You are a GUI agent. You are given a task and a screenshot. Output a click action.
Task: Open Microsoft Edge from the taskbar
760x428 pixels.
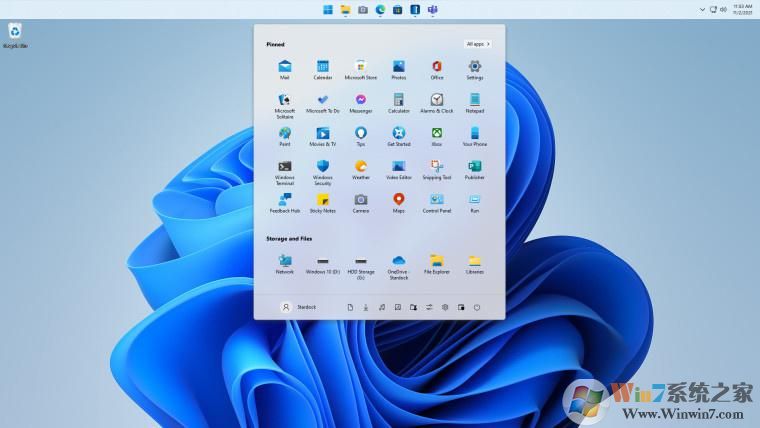pyautogui.click(x=380, y=9)
